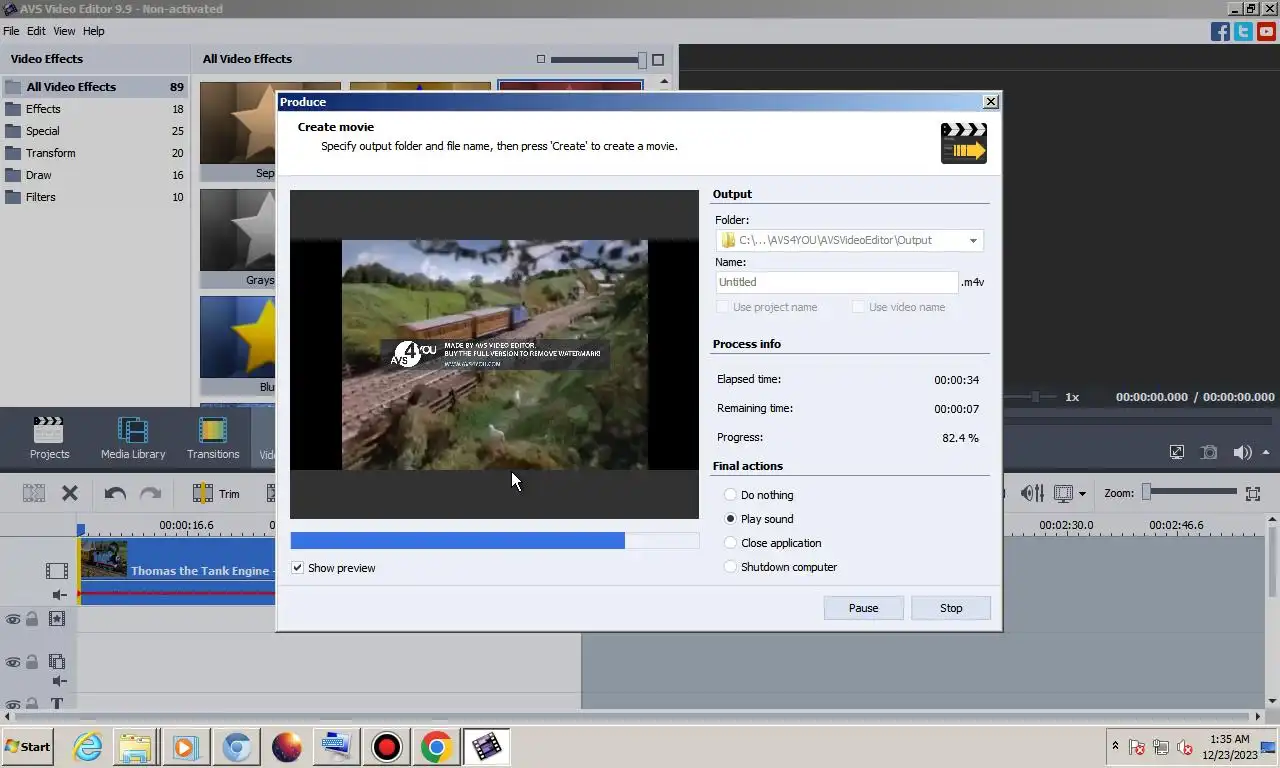
Task: Uncheck the Show preview checkbox
Action: tap(297, 568)
